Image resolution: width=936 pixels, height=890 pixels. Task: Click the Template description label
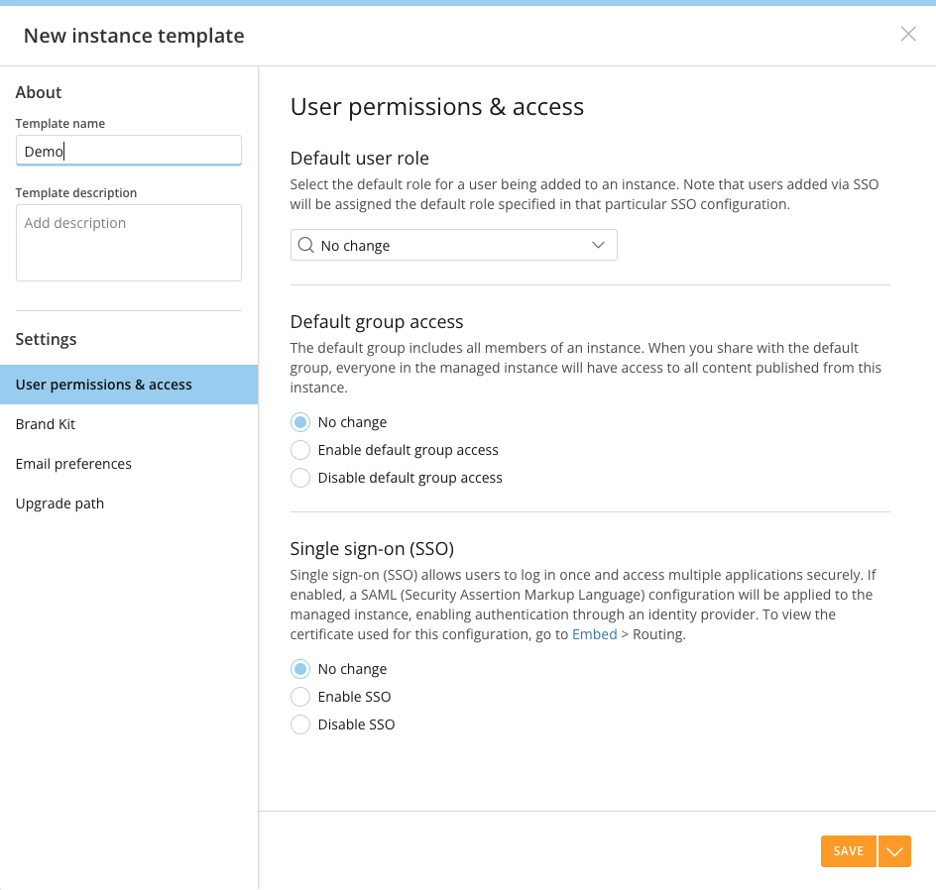coord(76,192)
